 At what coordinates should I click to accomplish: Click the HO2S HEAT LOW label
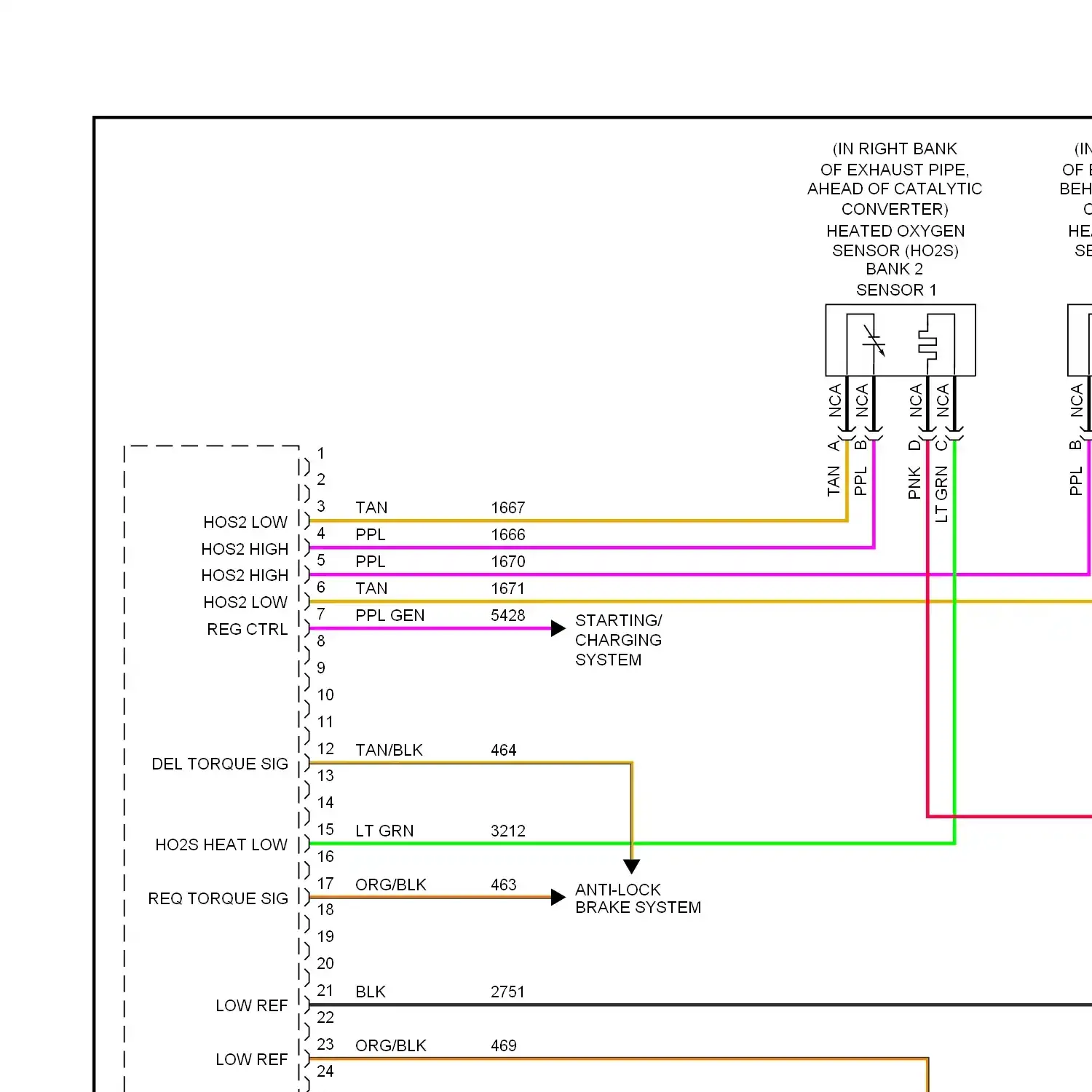pos(221,844)
